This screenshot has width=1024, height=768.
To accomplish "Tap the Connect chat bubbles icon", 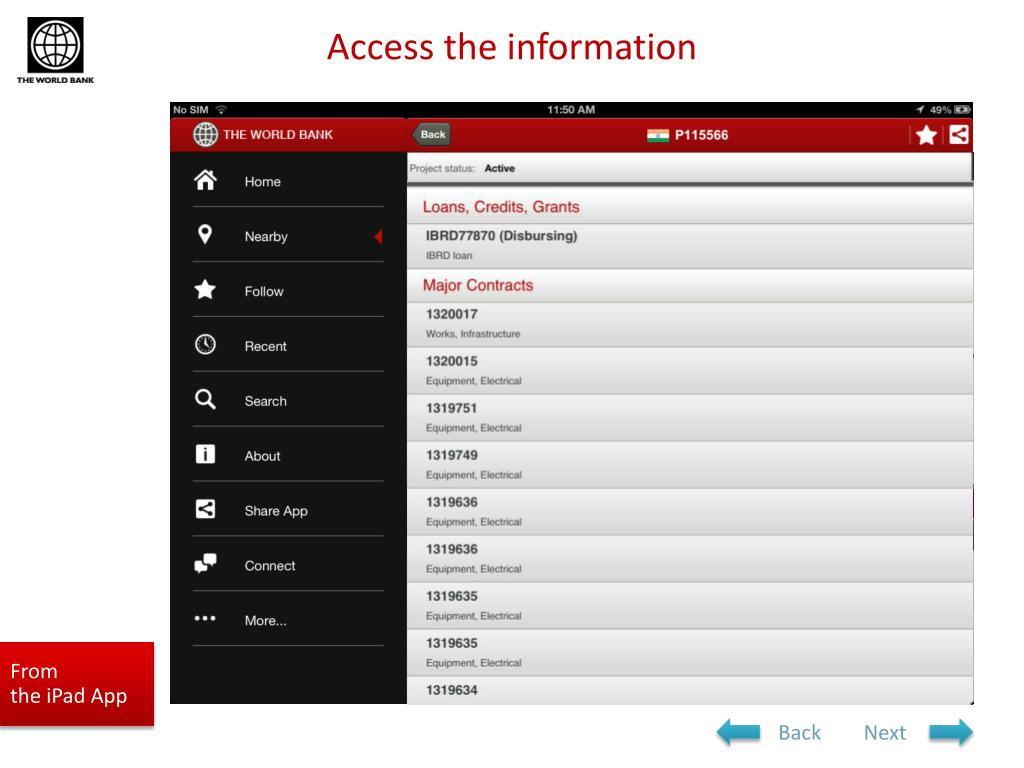I will coord(205,563).
